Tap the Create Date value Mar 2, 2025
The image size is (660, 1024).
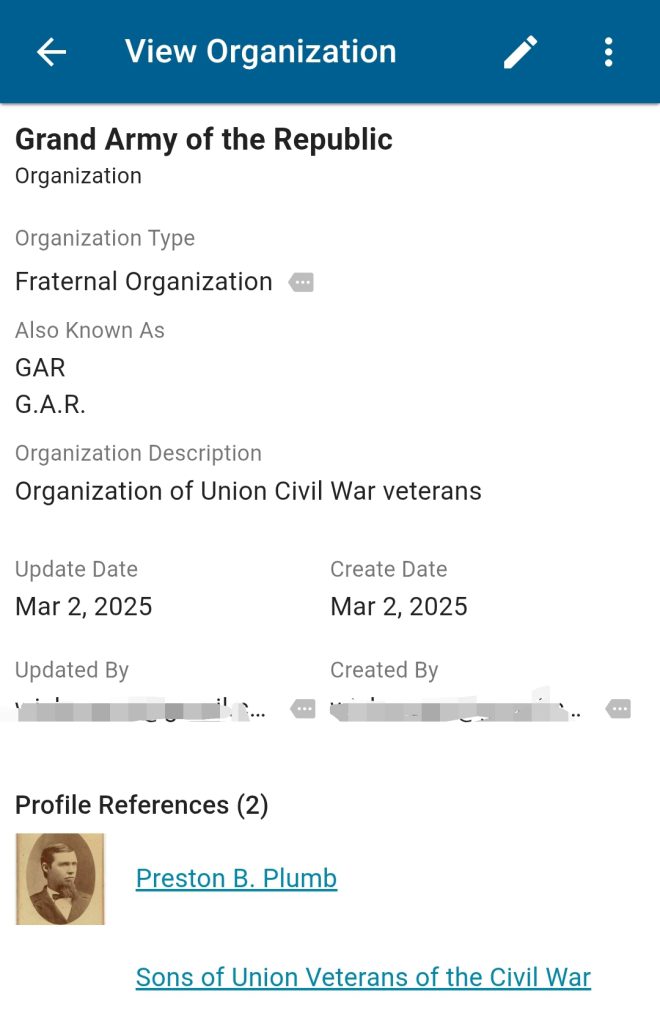(399, 607)
